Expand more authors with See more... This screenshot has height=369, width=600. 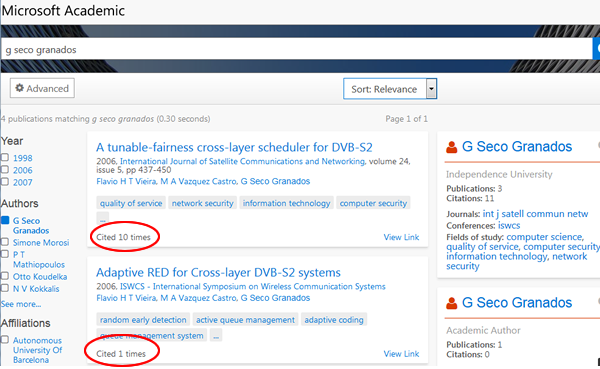point(21,304)
